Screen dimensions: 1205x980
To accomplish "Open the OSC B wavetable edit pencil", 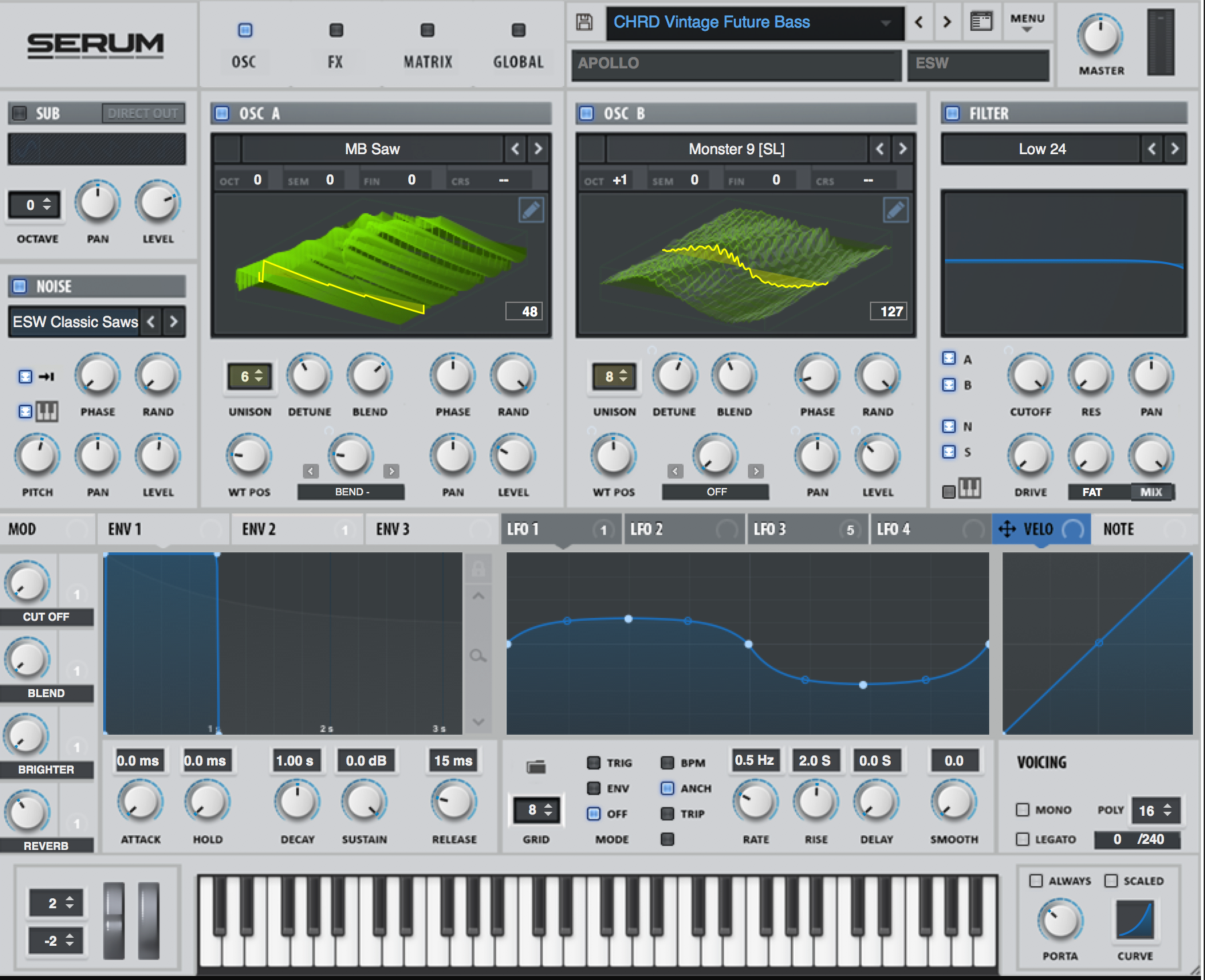I will 895,210.
